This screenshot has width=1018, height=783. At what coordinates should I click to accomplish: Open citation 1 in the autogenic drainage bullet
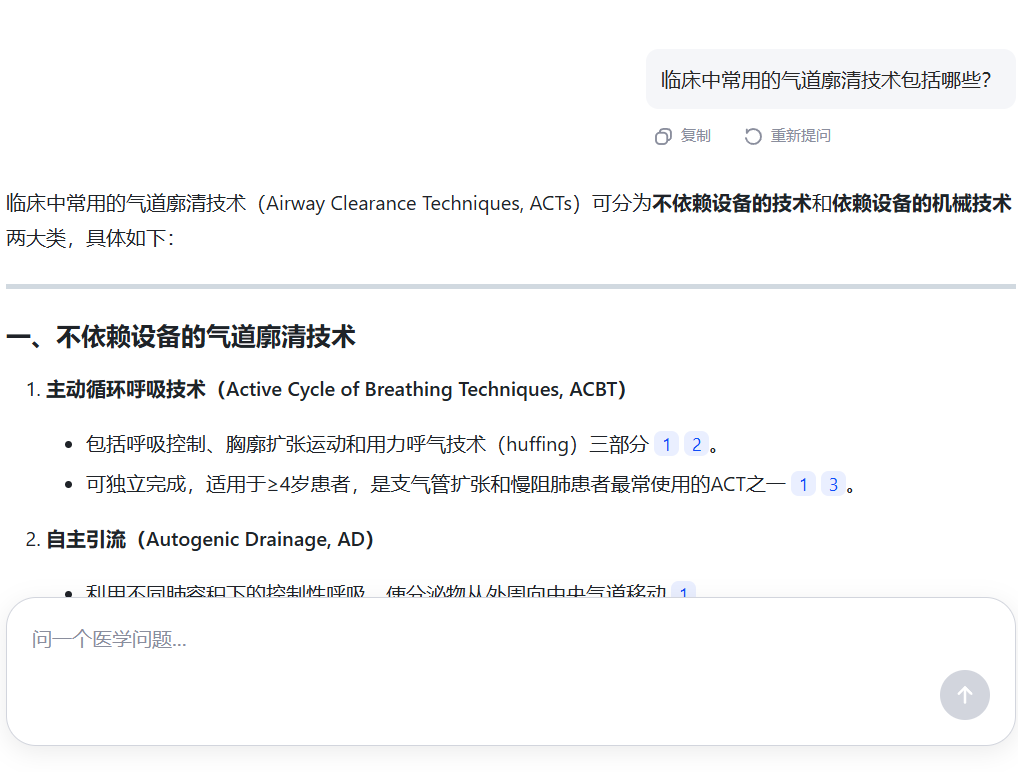tap(683, 592)
